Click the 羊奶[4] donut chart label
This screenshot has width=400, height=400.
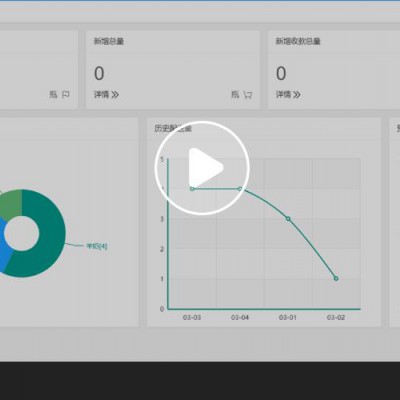pos(97,246)
